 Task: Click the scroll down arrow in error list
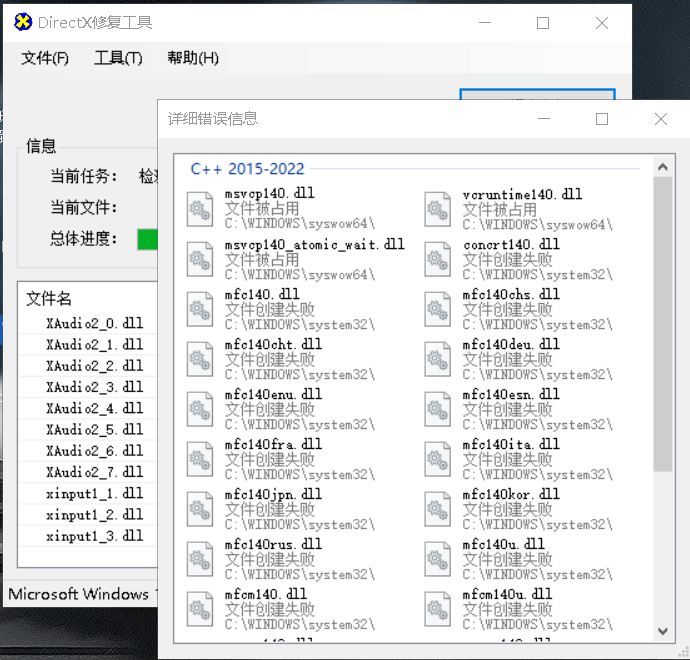pyautogui.click(x=663, y=631)
